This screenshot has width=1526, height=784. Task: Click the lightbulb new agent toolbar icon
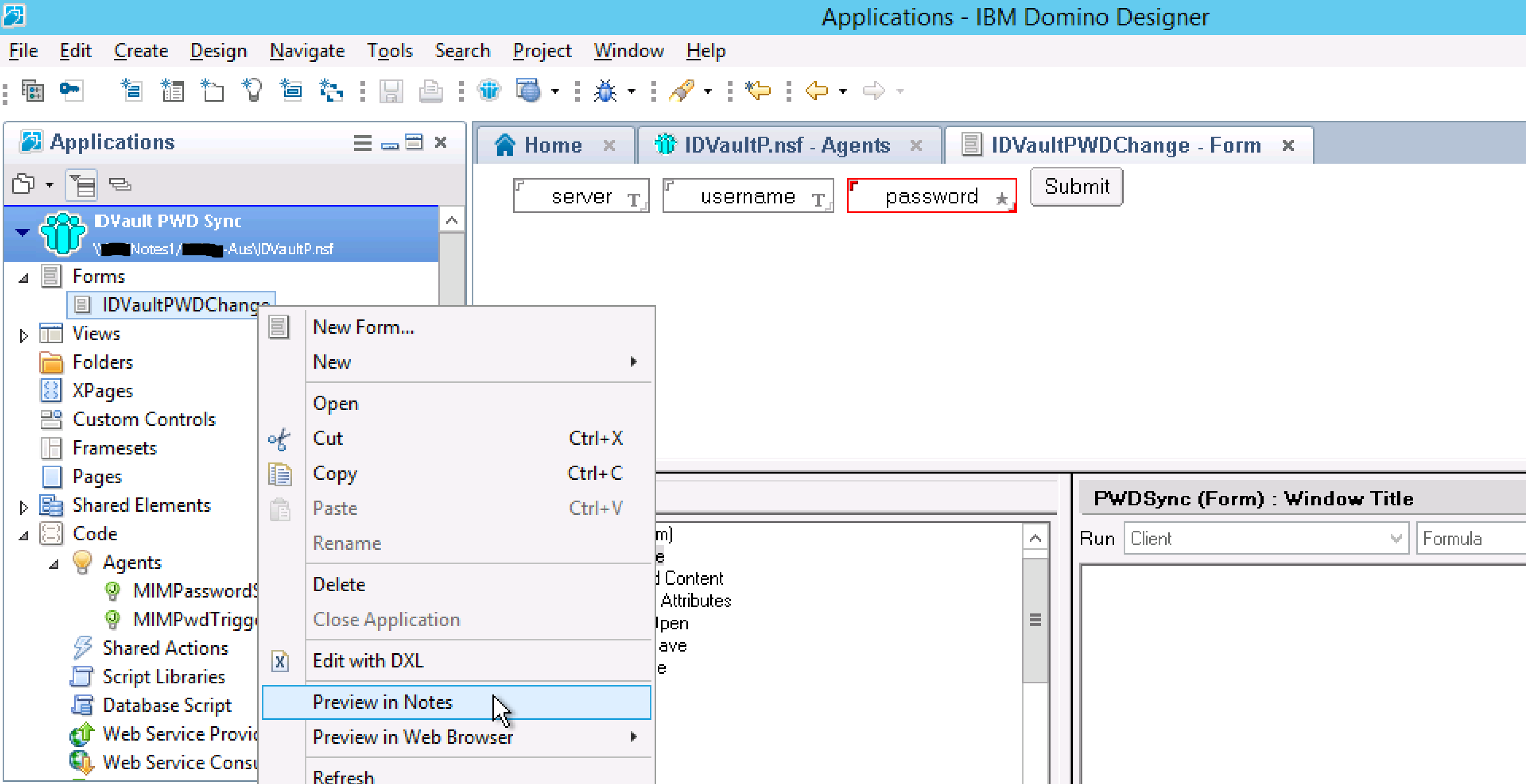click(x=252, y=91)
